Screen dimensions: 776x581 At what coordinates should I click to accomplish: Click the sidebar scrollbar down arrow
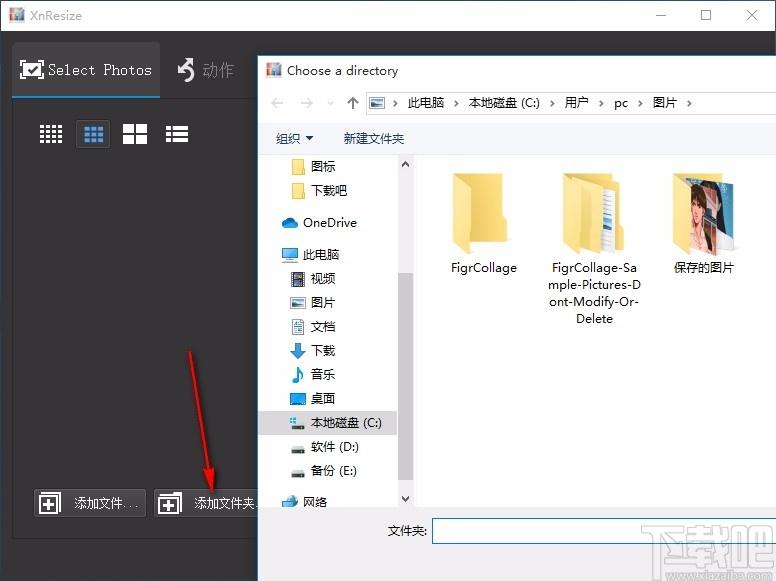405,499
